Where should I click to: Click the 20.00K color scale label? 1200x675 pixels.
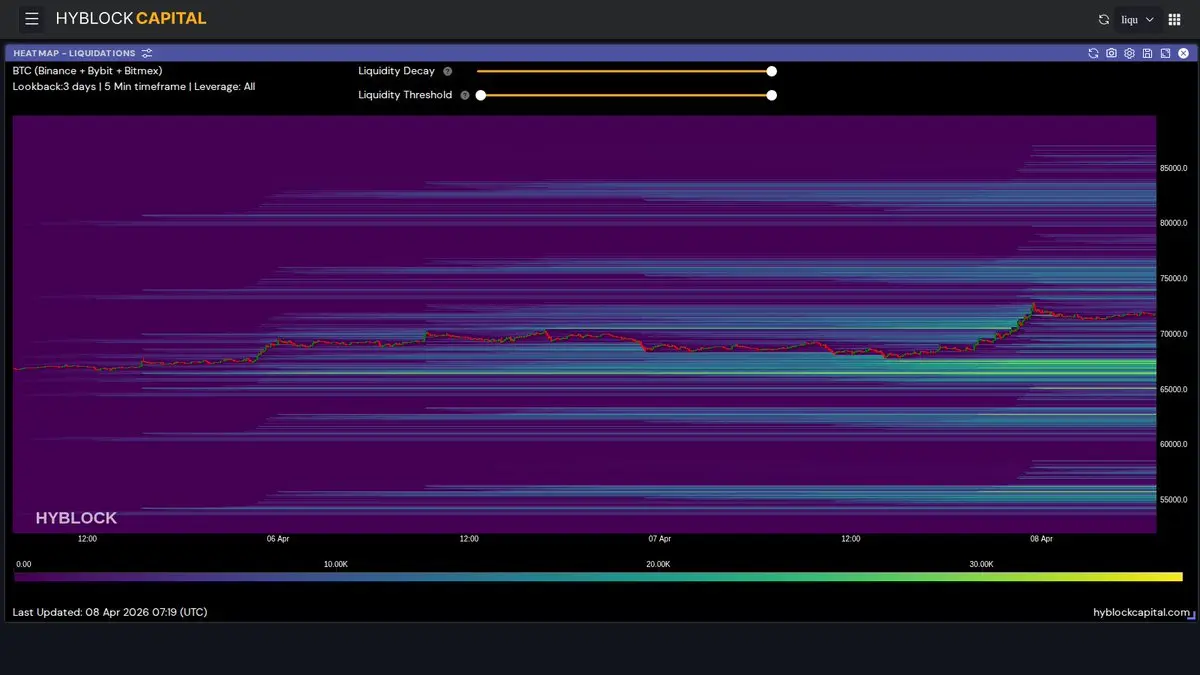(658, 565)
